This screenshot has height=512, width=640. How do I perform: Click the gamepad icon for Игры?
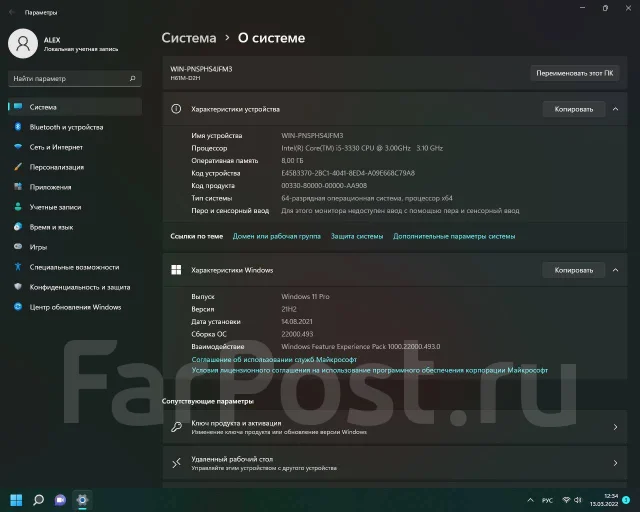pos(18,247)
